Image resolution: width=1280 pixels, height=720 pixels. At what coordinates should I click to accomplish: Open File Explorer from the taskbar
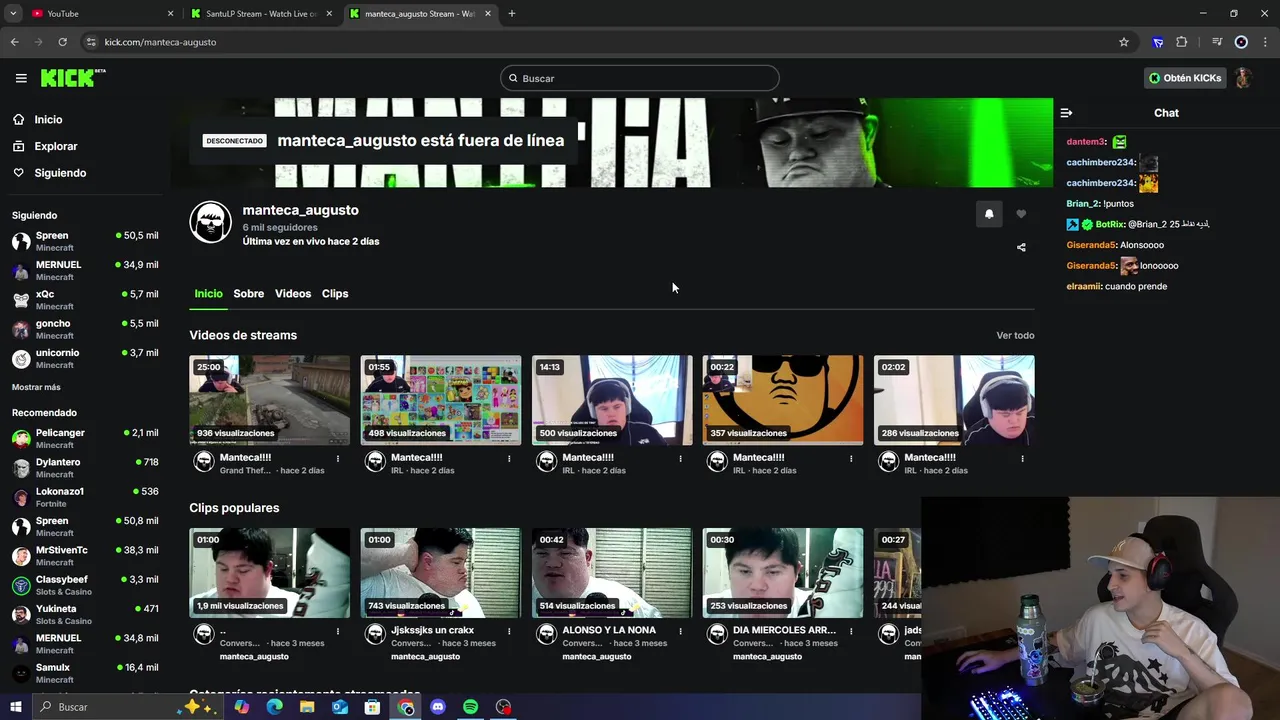[307, 707]
